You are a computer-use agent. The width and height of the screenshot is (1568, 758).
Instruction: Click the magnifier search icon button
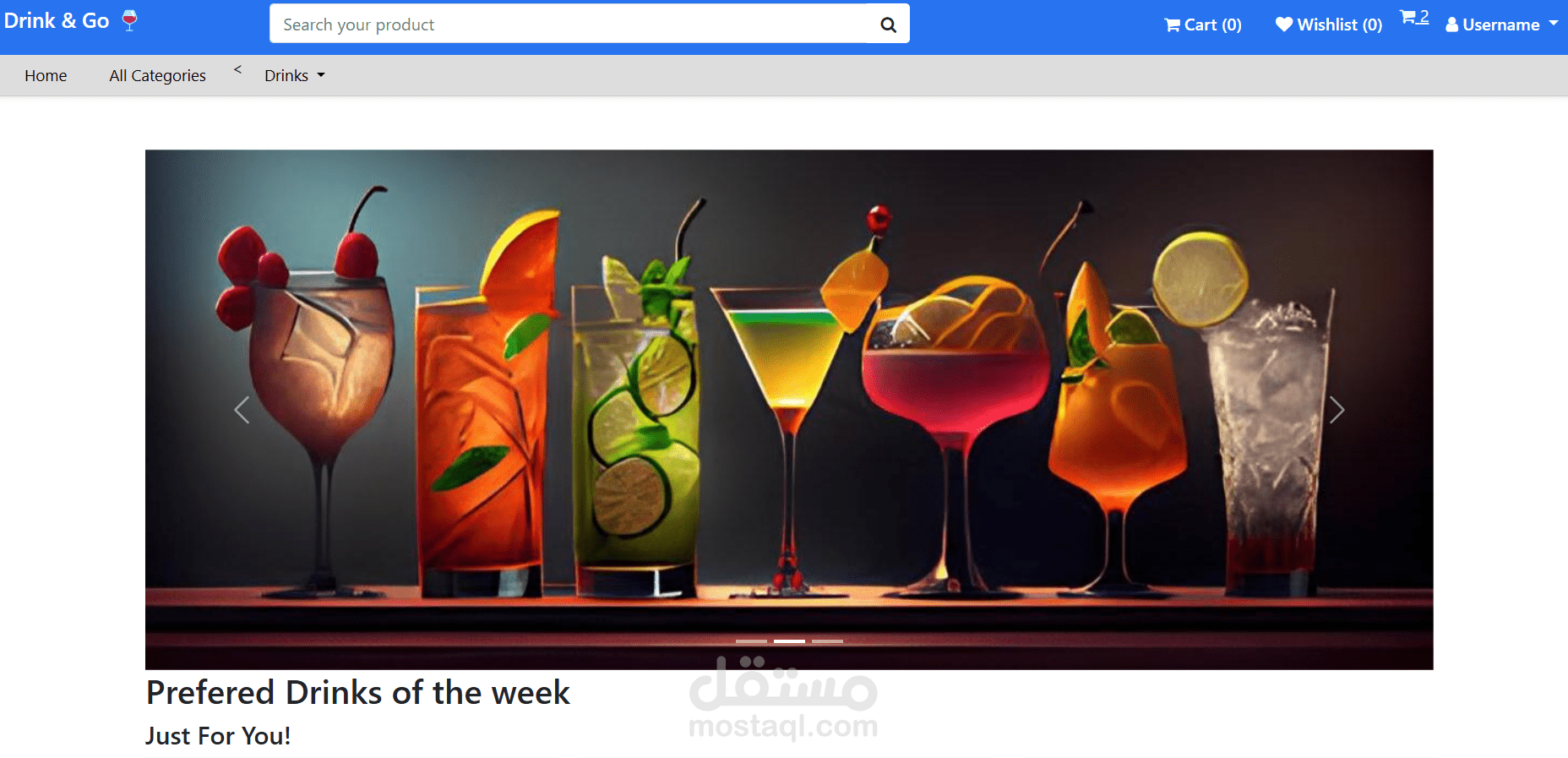(888, 25)
